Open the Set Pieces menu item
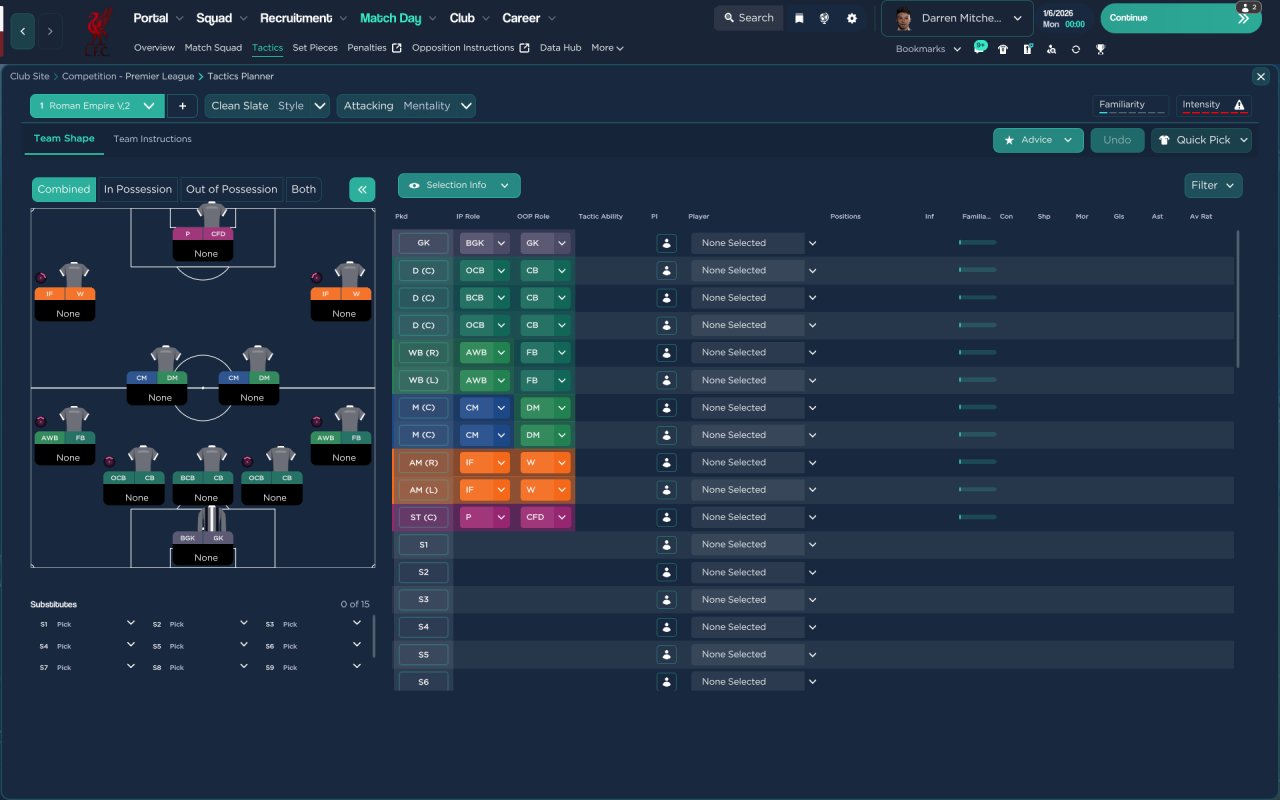1280x800 pixels. [315, 48]
